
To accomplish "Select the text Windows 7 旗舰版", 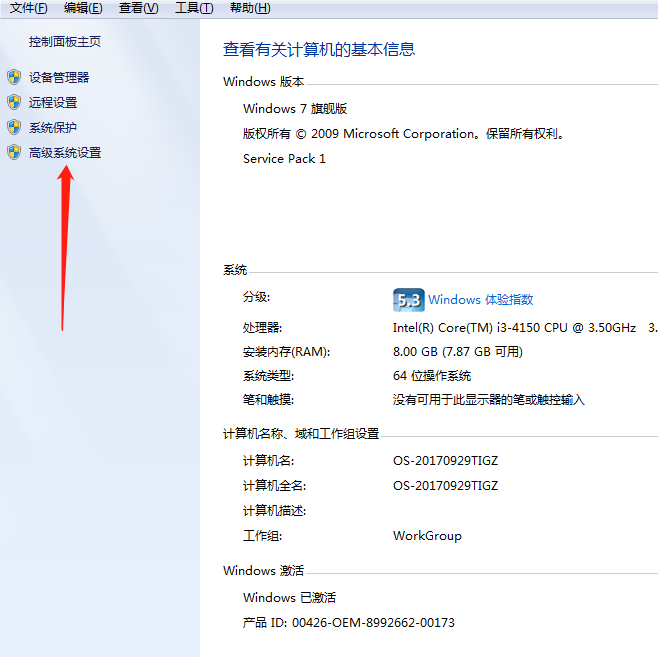I will [295, 109].
